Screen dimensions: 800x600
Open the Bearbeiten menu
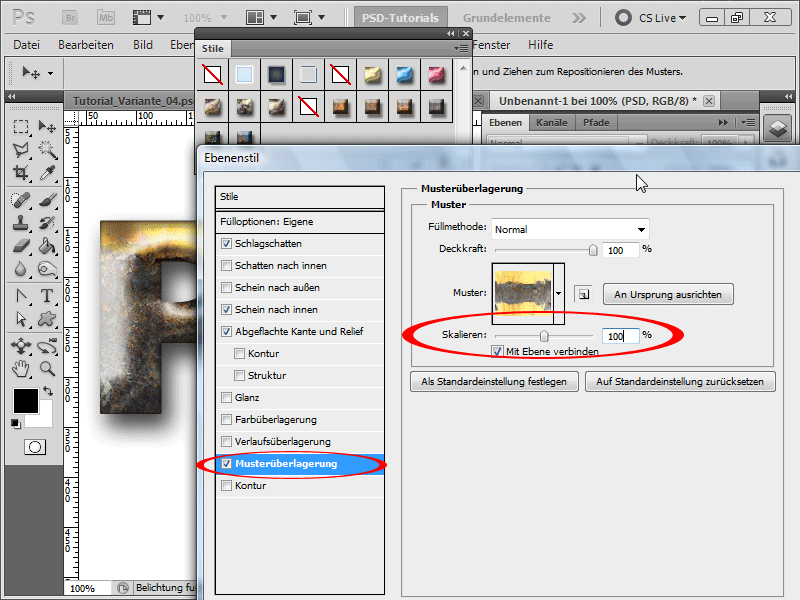[86, 45]
